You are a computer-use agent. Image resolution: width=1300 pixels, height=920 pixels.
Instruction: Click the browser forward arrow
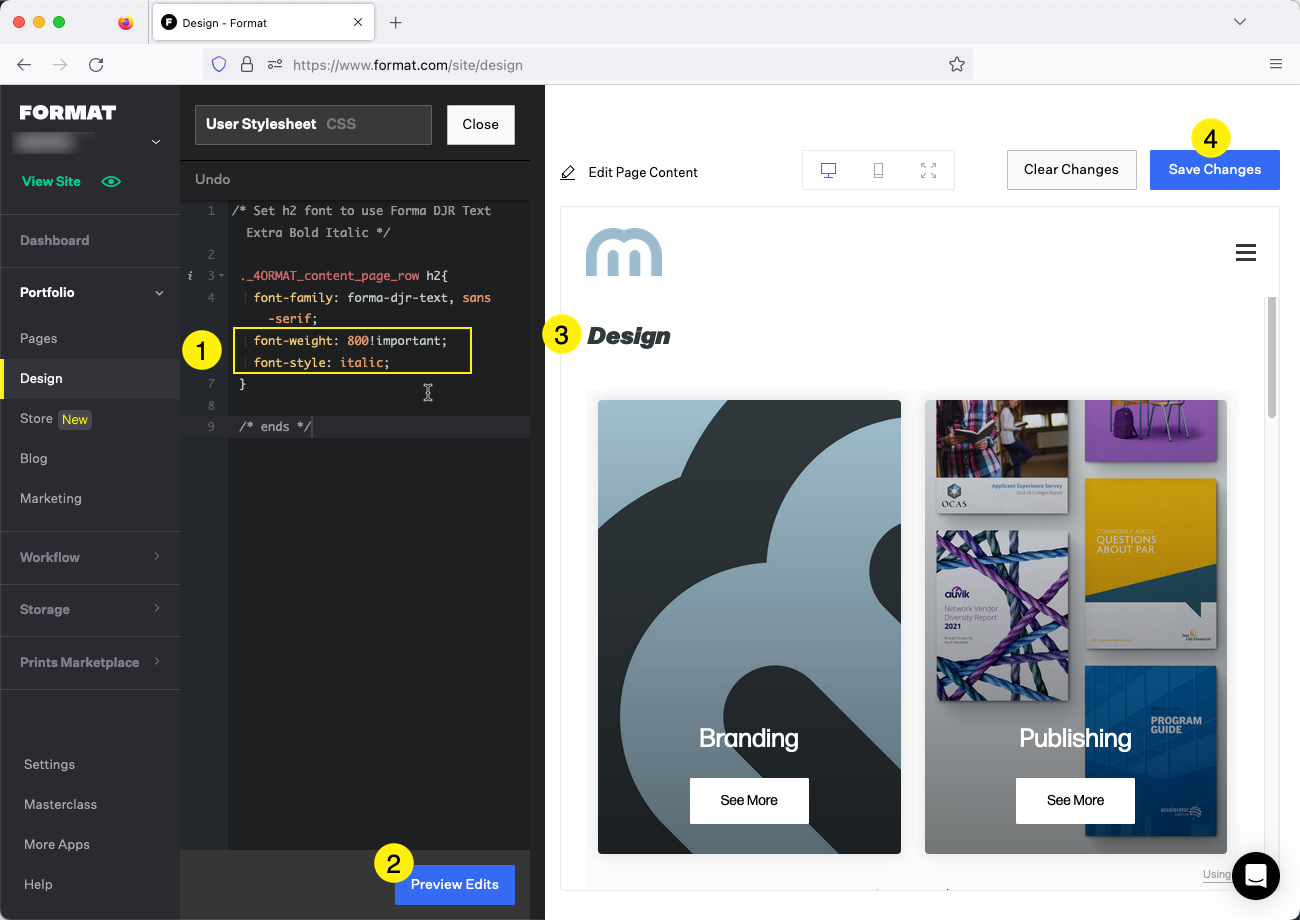pyautogui.click(x=60, y=64)
